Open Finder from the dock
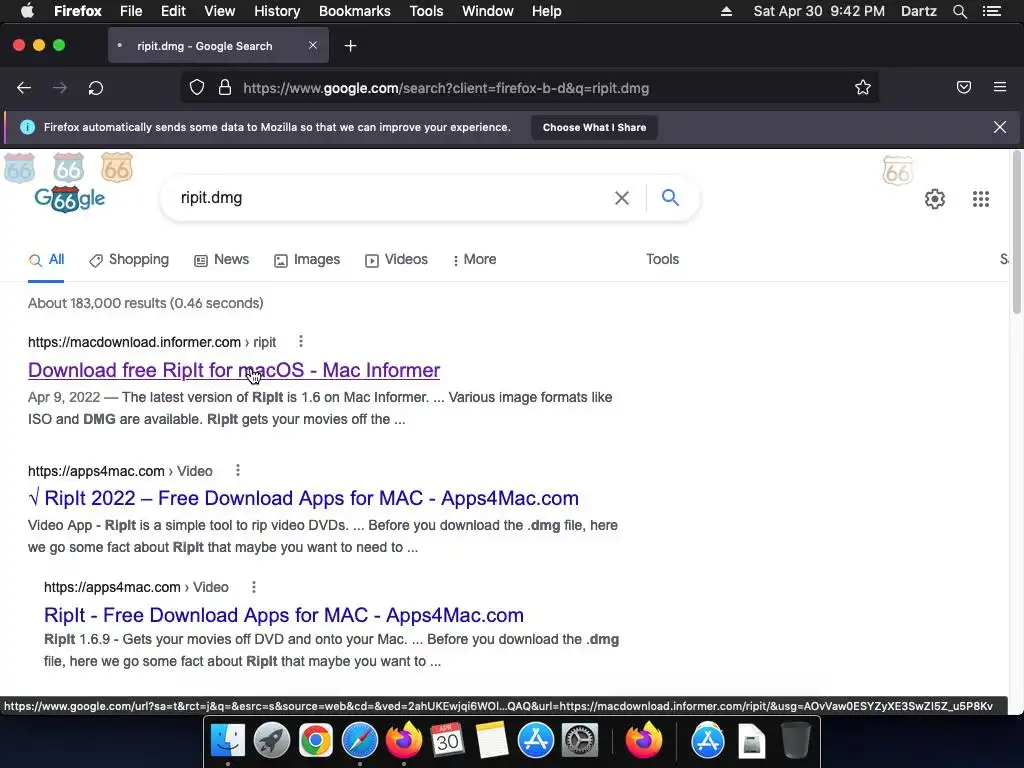Screen dimensions: 1024x768 227,741
